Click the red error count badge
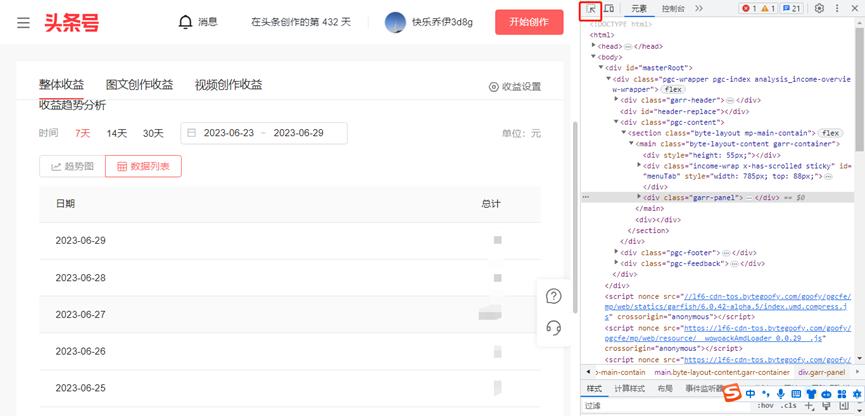Viewport: 865px width, 416px height. point(749,8)
